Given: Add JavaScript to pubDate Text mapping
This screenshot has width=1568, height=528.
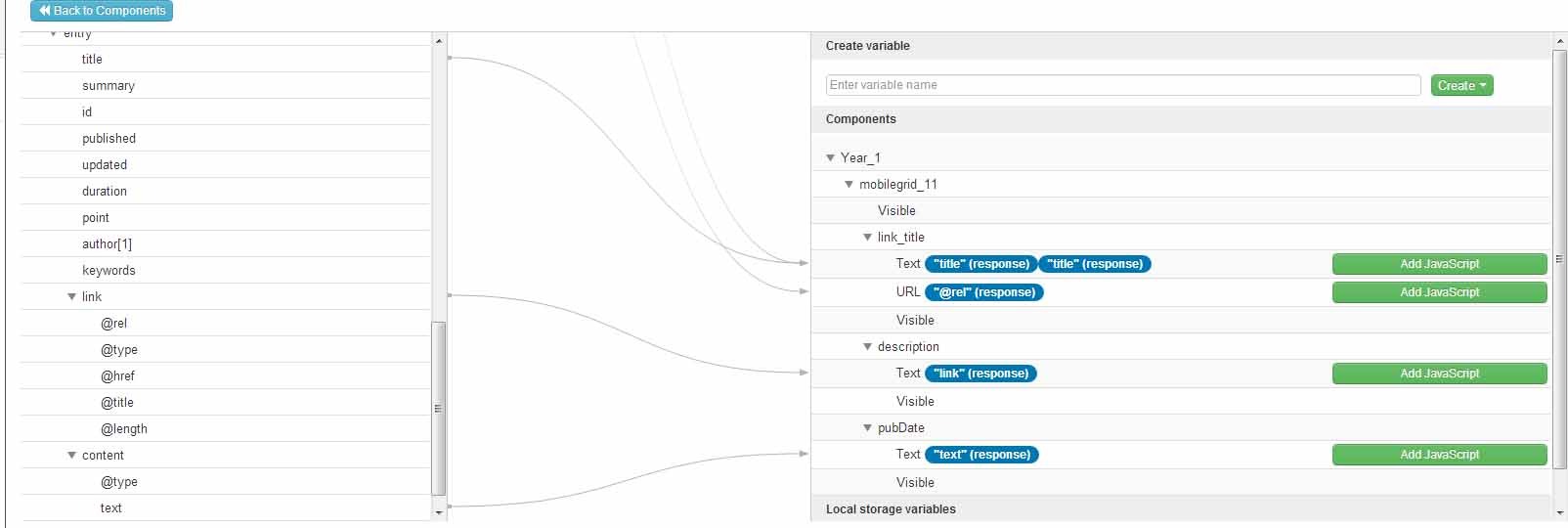Looking at the screenshot, I should pos(1439,455).
